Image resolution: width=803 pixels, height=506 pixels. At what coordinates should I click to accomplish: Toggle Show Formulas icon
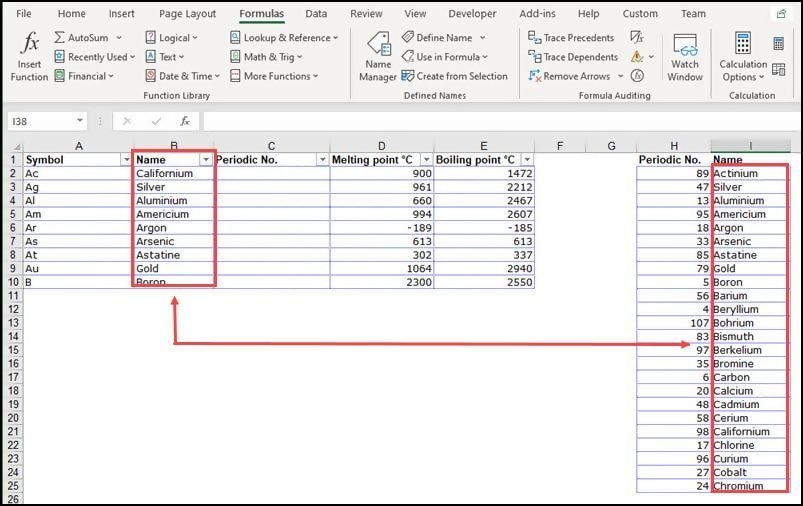637,37
